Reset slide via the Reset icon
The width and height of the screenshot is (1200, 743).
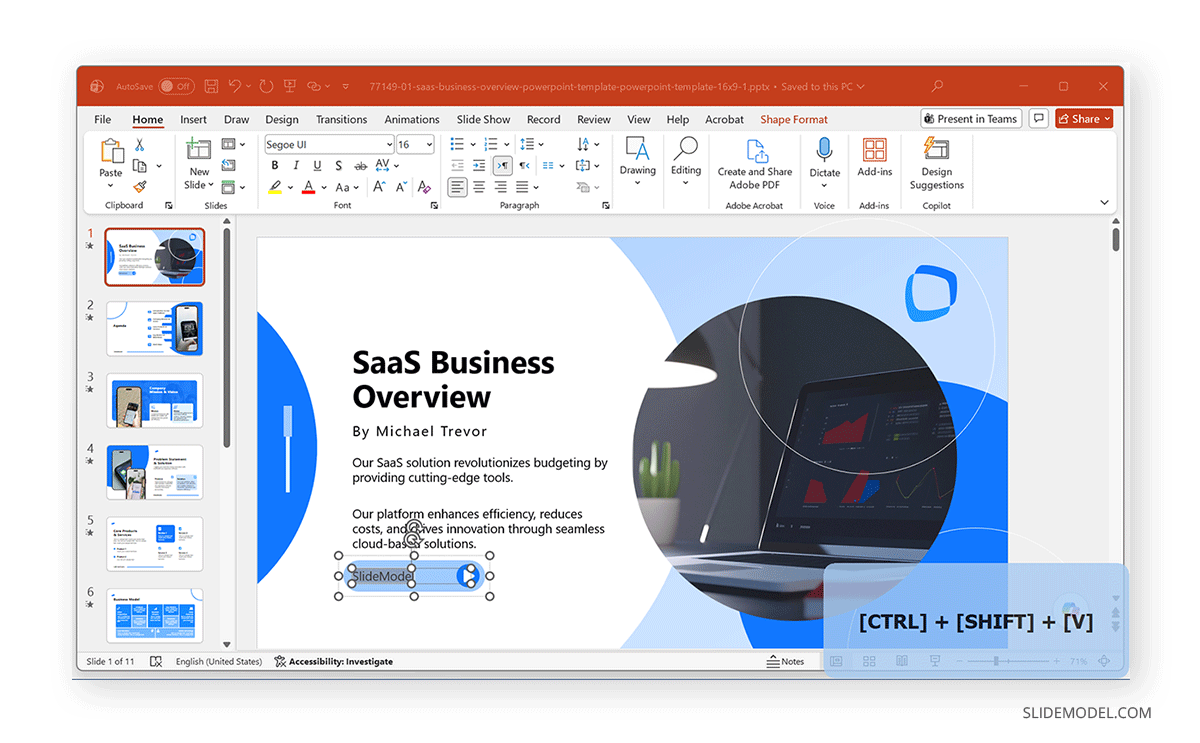point(228,166)
